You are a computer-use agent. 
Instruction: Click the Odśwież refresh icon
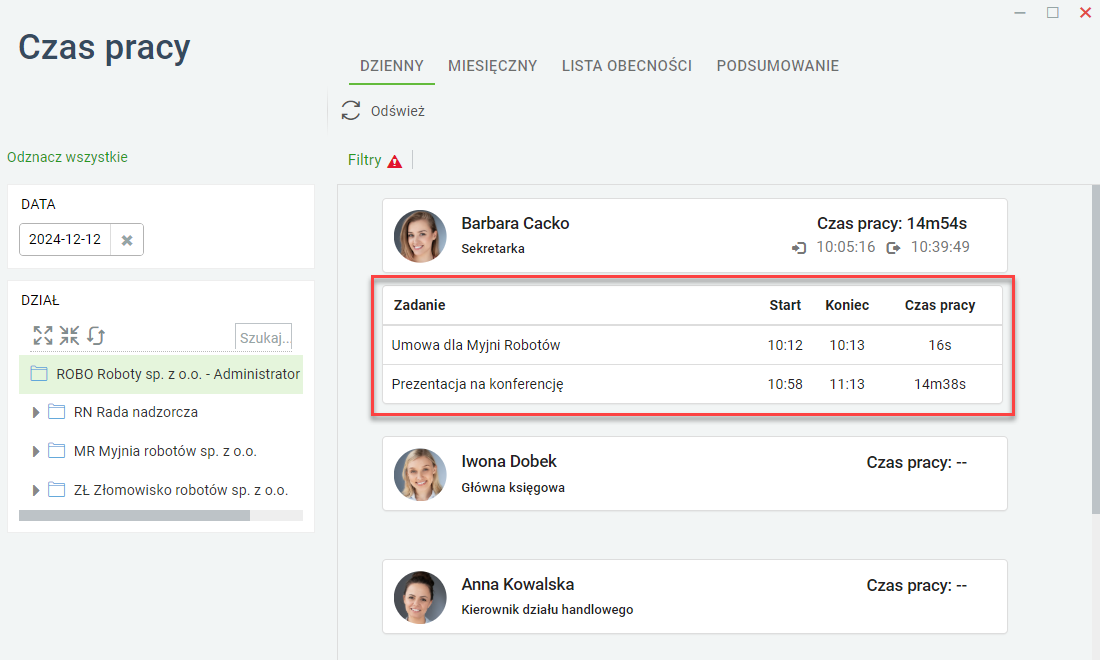[351, 110]
